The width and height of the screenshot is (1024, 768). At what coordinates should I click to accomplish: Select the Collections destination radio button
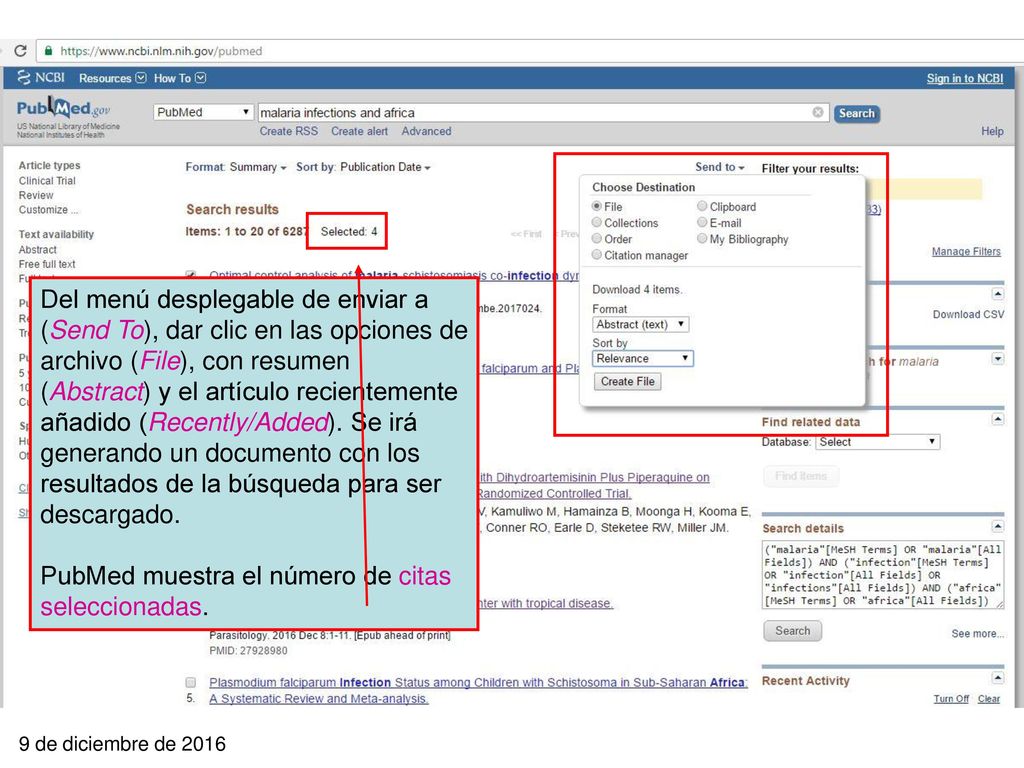click(x=596, y=222)
